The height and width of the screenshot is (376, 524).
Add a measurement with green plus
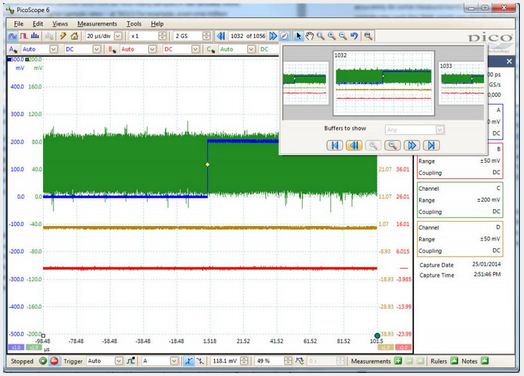[x=398, y=361]
